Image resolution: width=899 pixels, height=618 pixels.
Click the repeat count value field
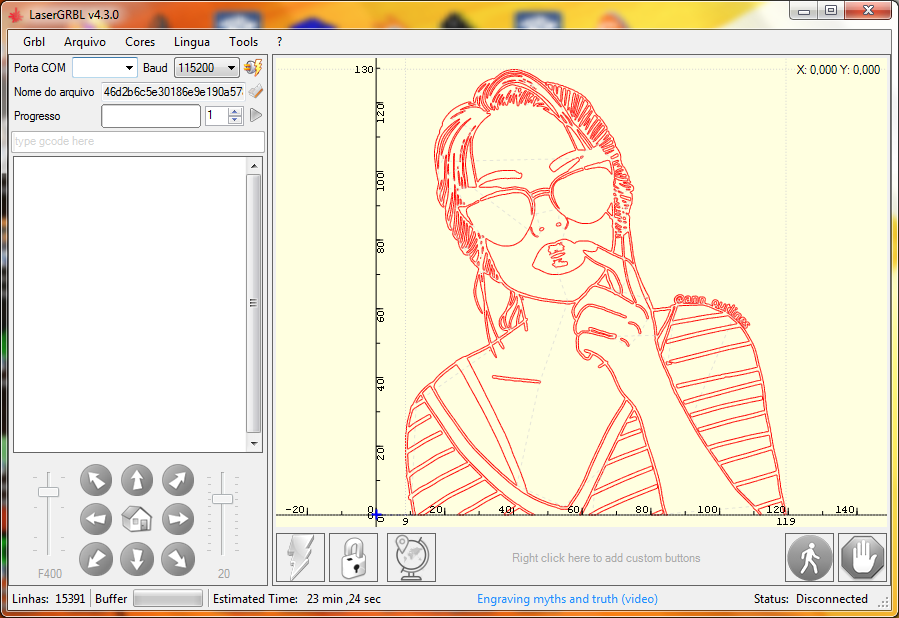217,116
